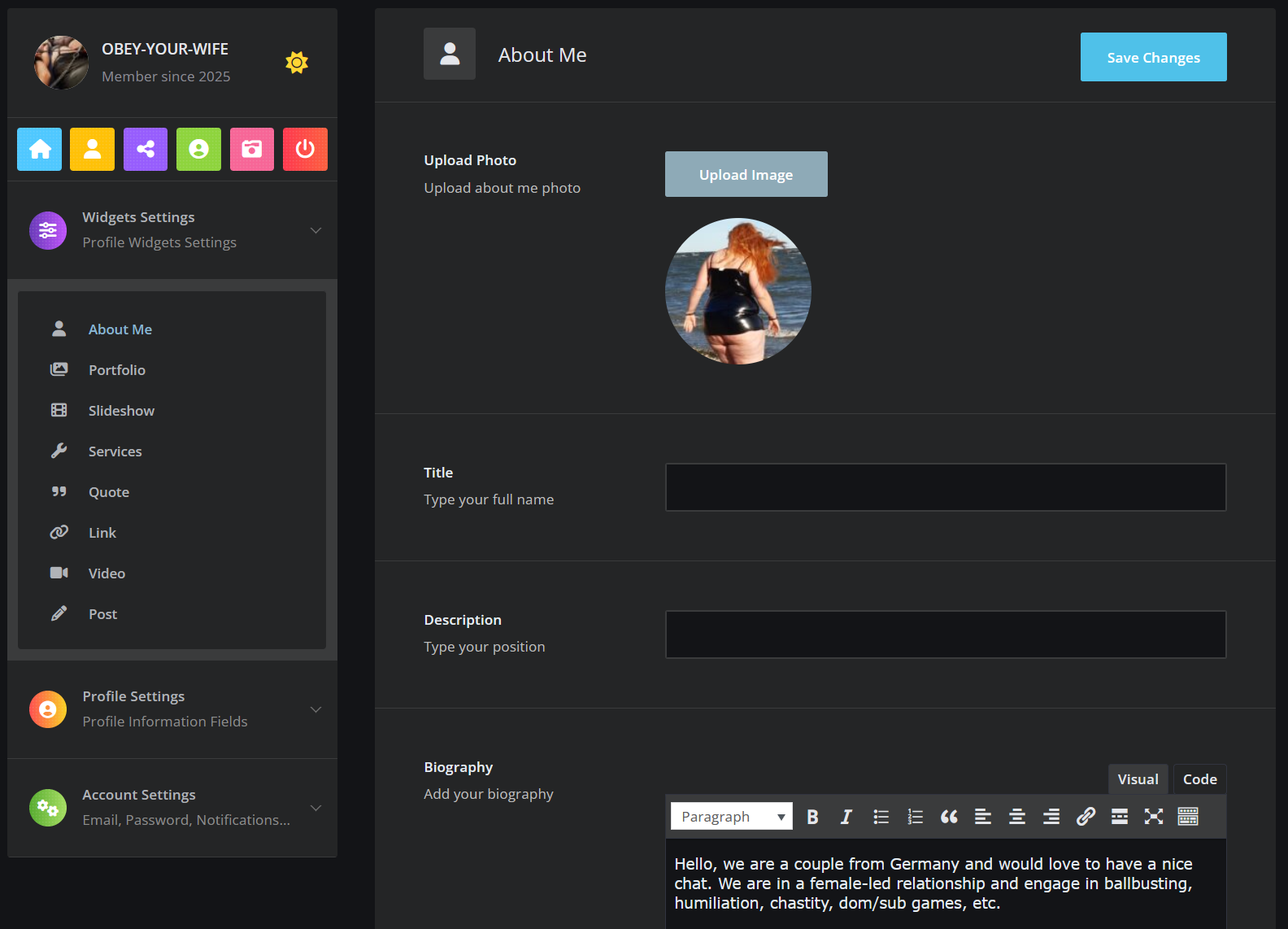Apply italic formatting in editor toolbar

(x=846, y=817)
